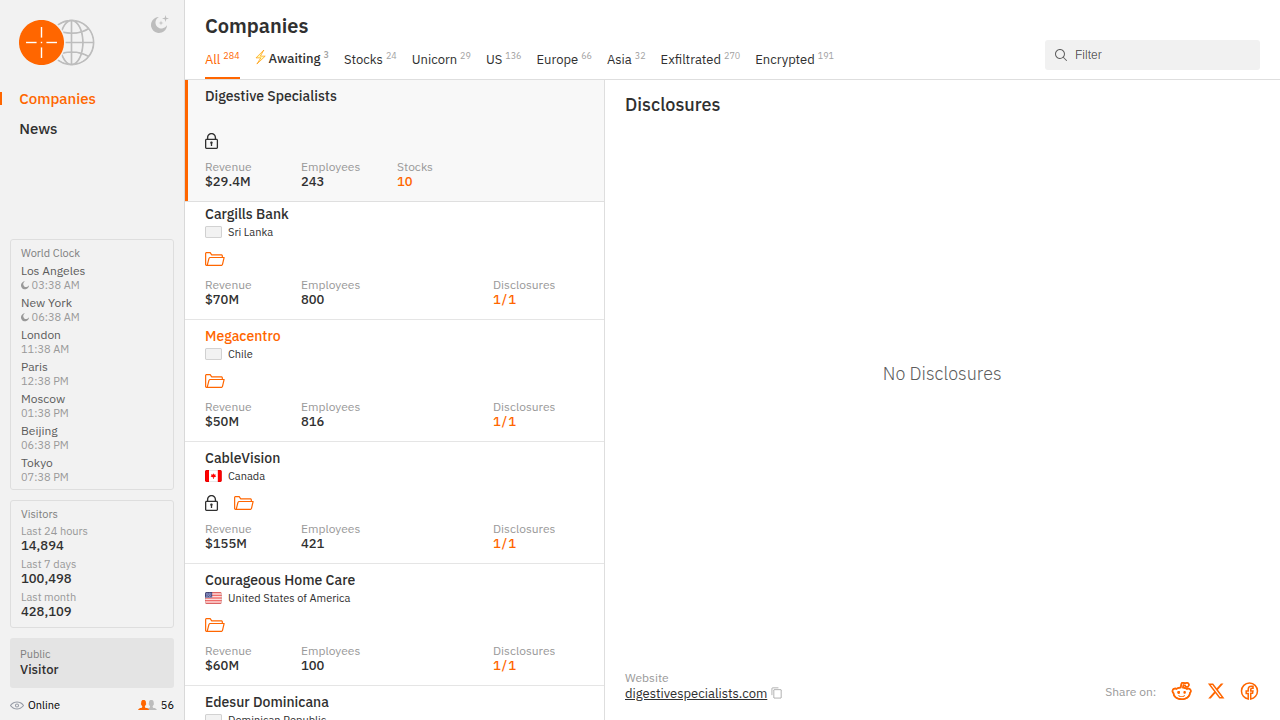Share on Reddit

[x=1182, y=691]
